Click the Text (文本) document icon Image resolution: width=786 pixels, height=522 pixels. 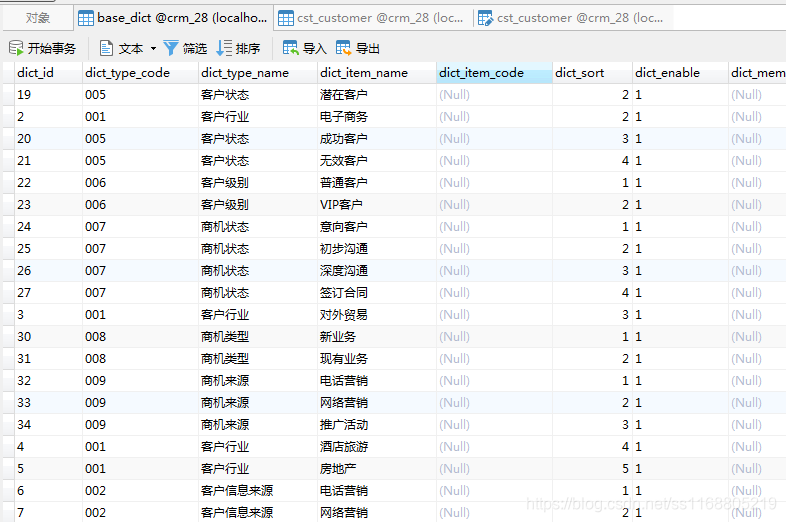click(x=106, y=48)
